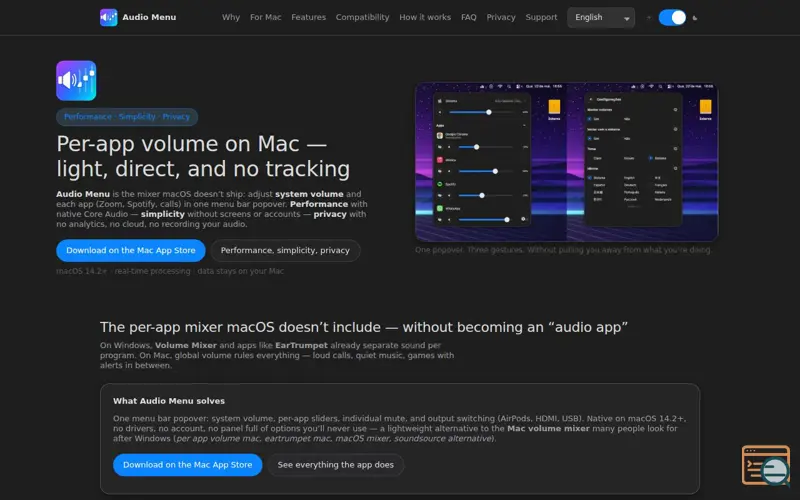Click the 'One popover. Three gestures' caption text

coord(563,250)
